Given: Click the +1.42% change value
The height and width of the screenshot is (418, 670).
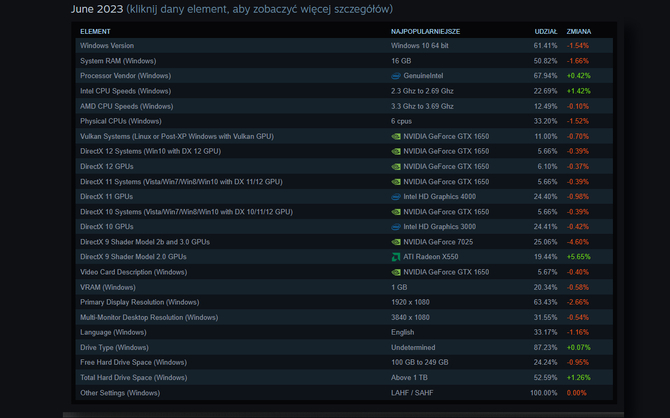Looking at the screenshot, I should pos(579,91).
